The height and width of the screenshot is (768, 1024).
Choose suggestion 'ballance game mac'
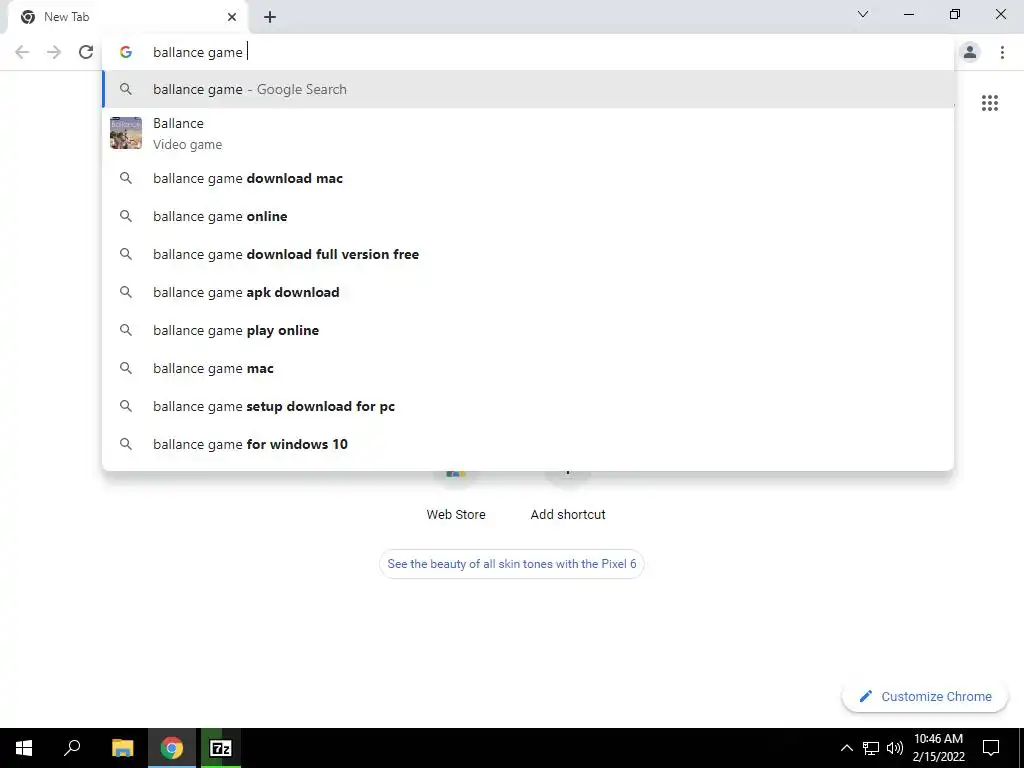click(x=528, y=368)
